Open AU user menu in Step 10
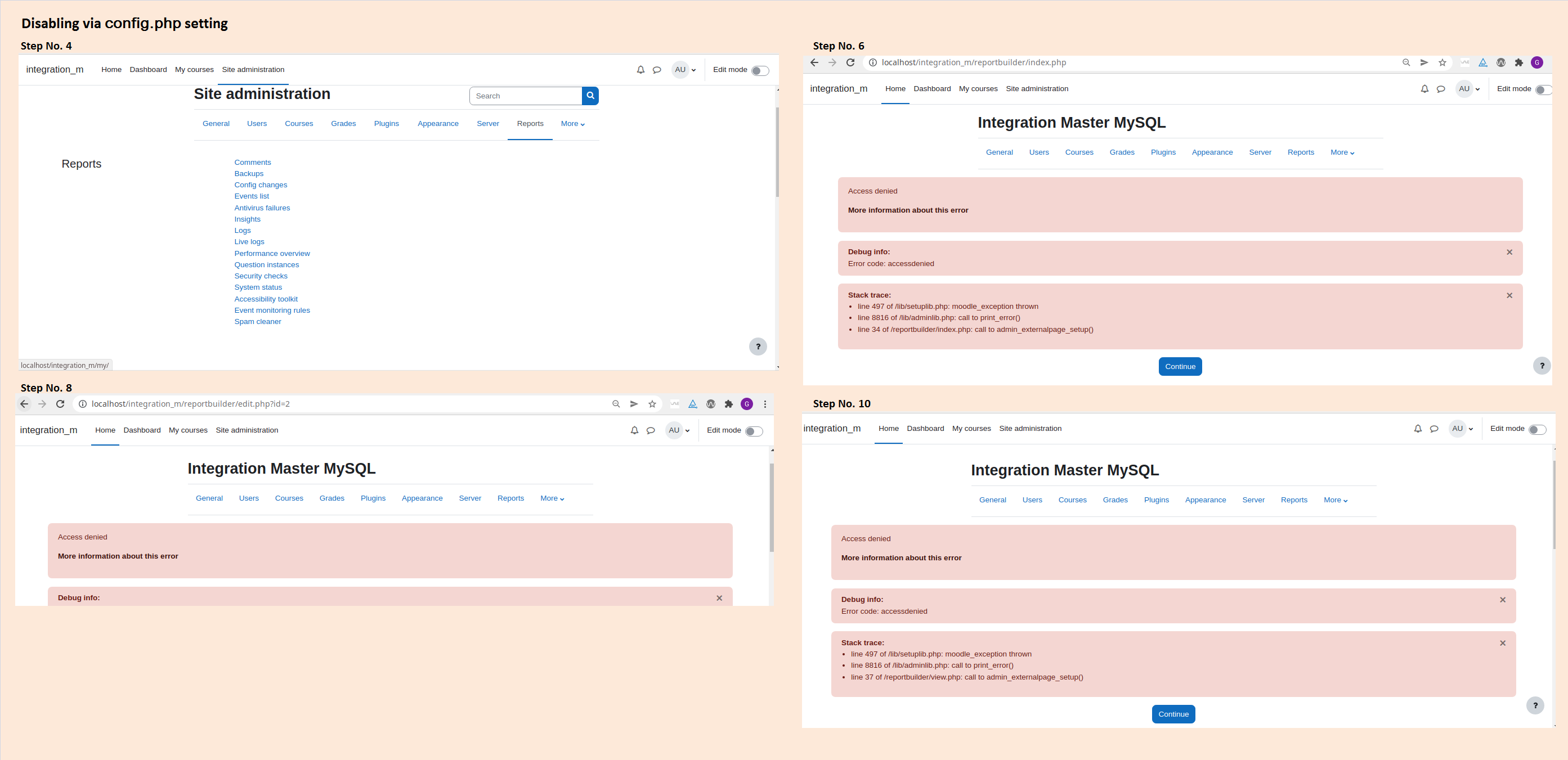Viewport: 1568px width, 760px height. coord(1462,429)
